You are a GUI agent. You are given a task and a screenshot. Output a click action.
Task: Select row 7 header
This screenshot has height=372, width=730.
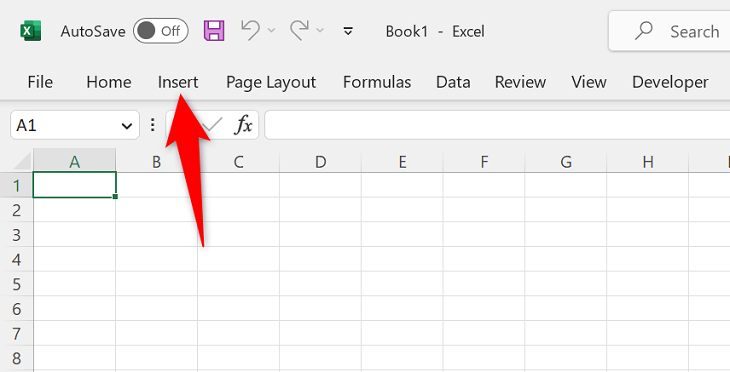coord(17,333)
